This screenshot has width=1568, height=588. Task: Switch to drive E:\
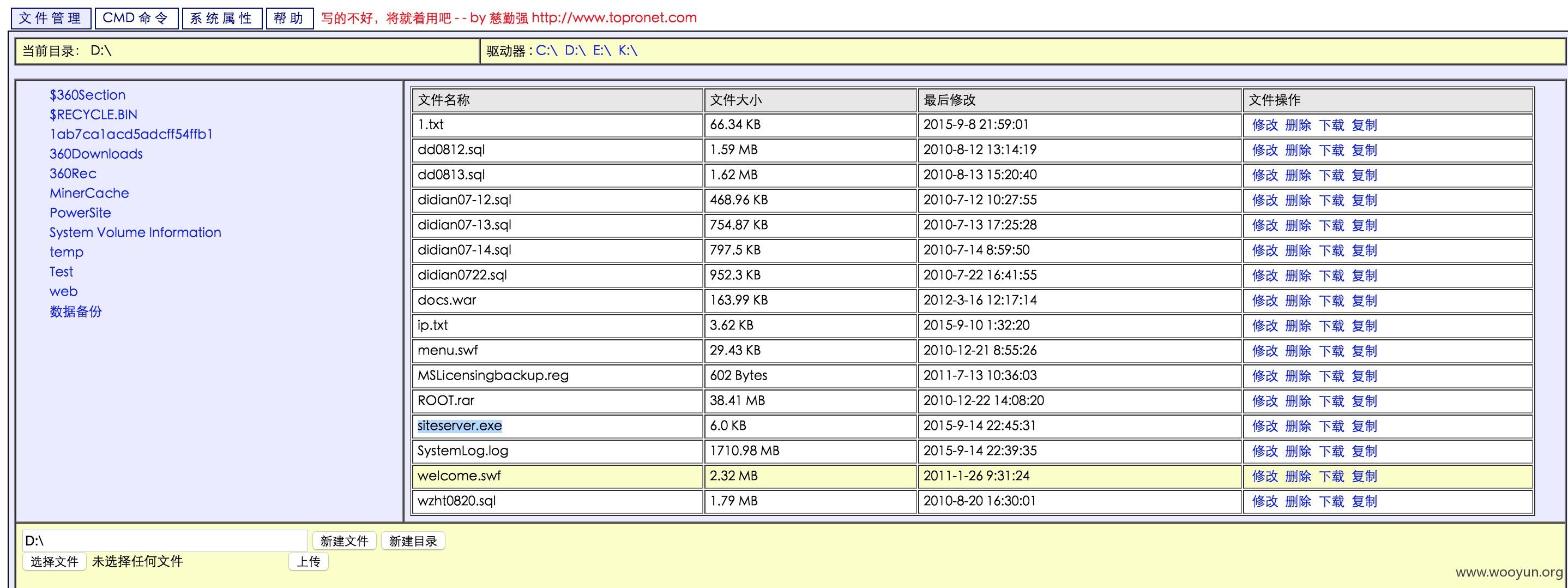602,51
